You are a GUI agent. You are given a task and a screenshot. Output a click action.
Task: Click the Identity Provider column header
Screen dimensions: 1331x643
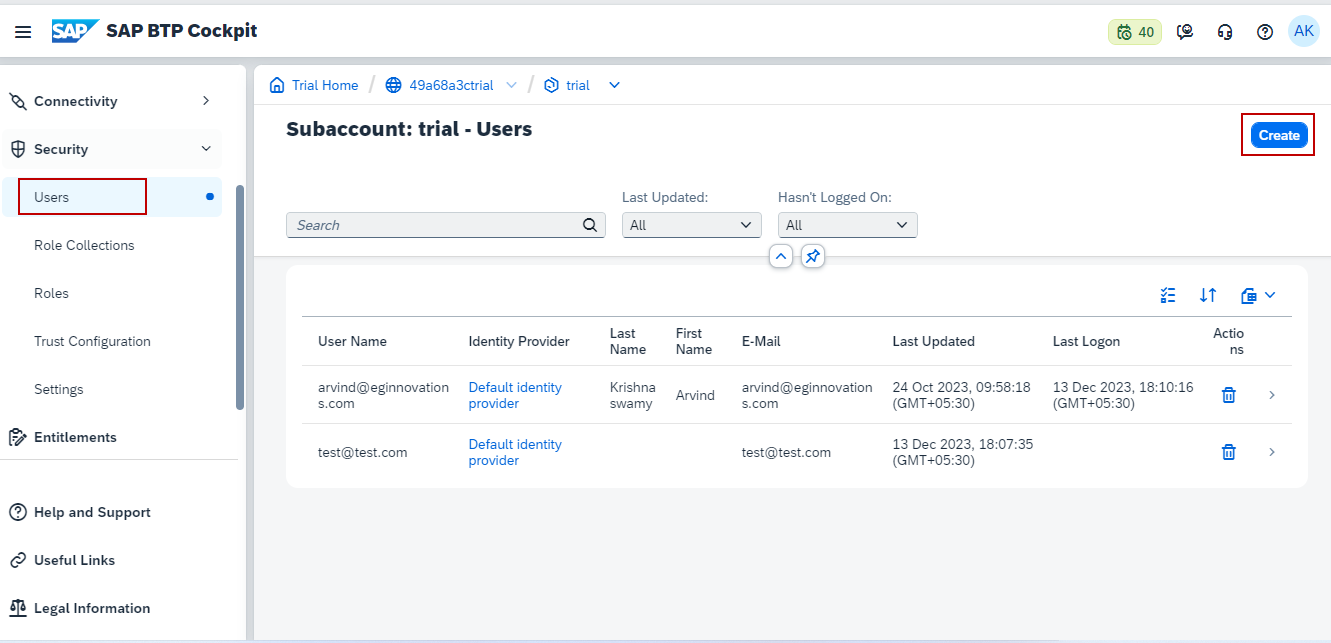519,341
